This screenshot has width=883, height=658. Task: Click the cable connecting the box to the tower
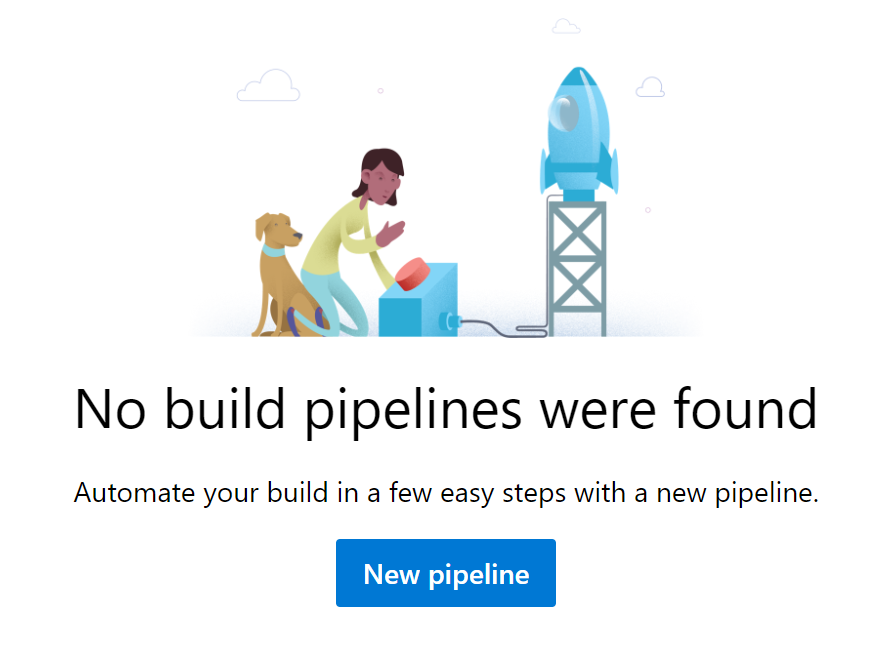501,328
